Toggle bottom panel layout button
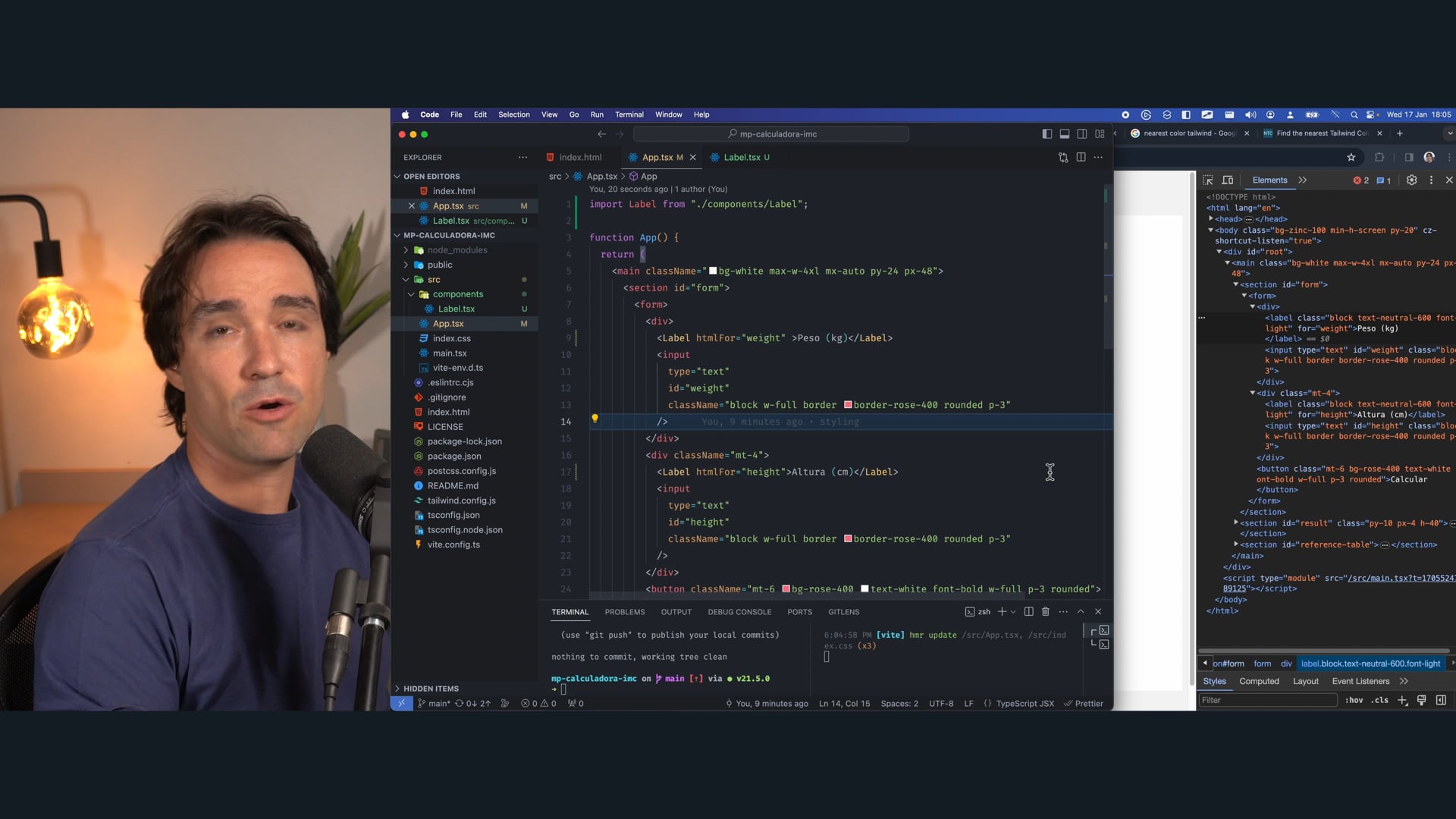1456x819 pixels. click(x=1065, y=134)
